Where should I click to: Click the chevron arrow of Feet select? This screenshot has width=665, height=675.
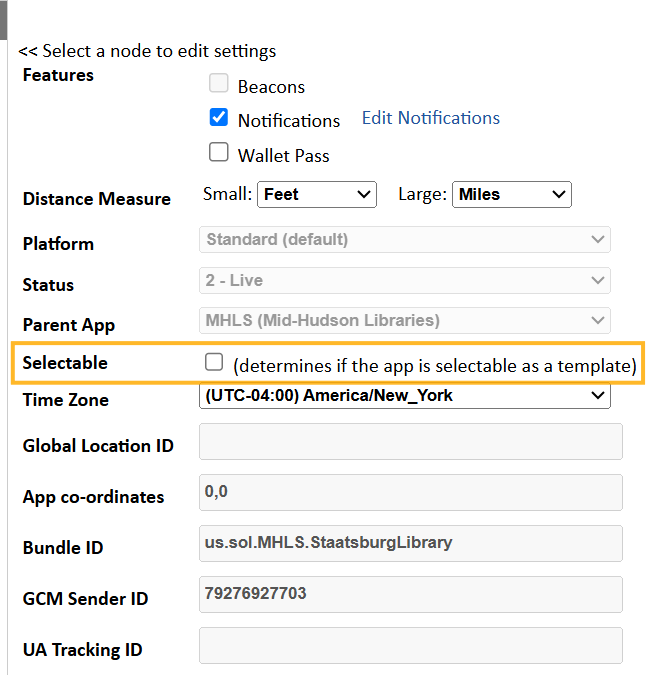(x=364, y=195)
